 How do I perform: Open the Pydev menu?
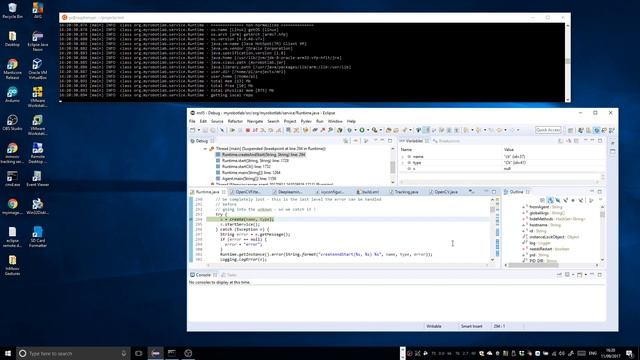point(306,121)
